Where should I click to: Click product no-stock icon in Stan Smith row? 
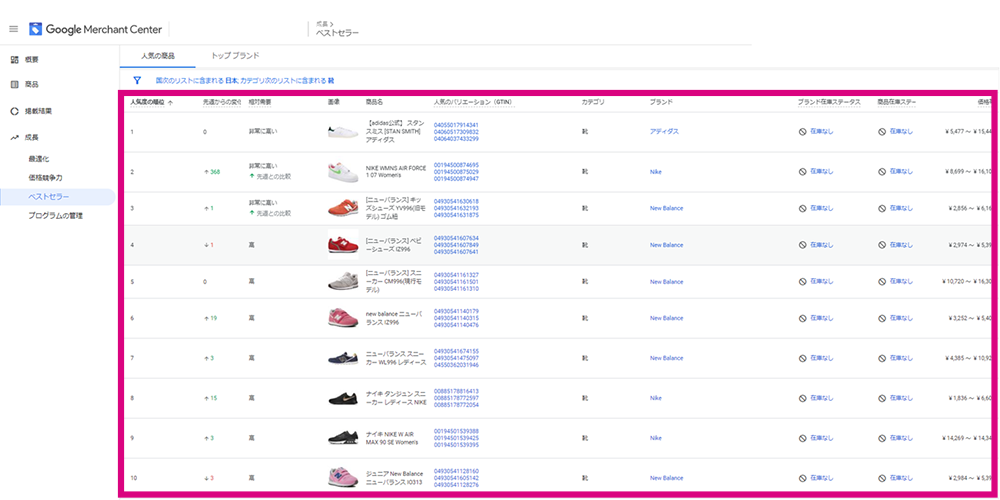click(x=882, y=131)
